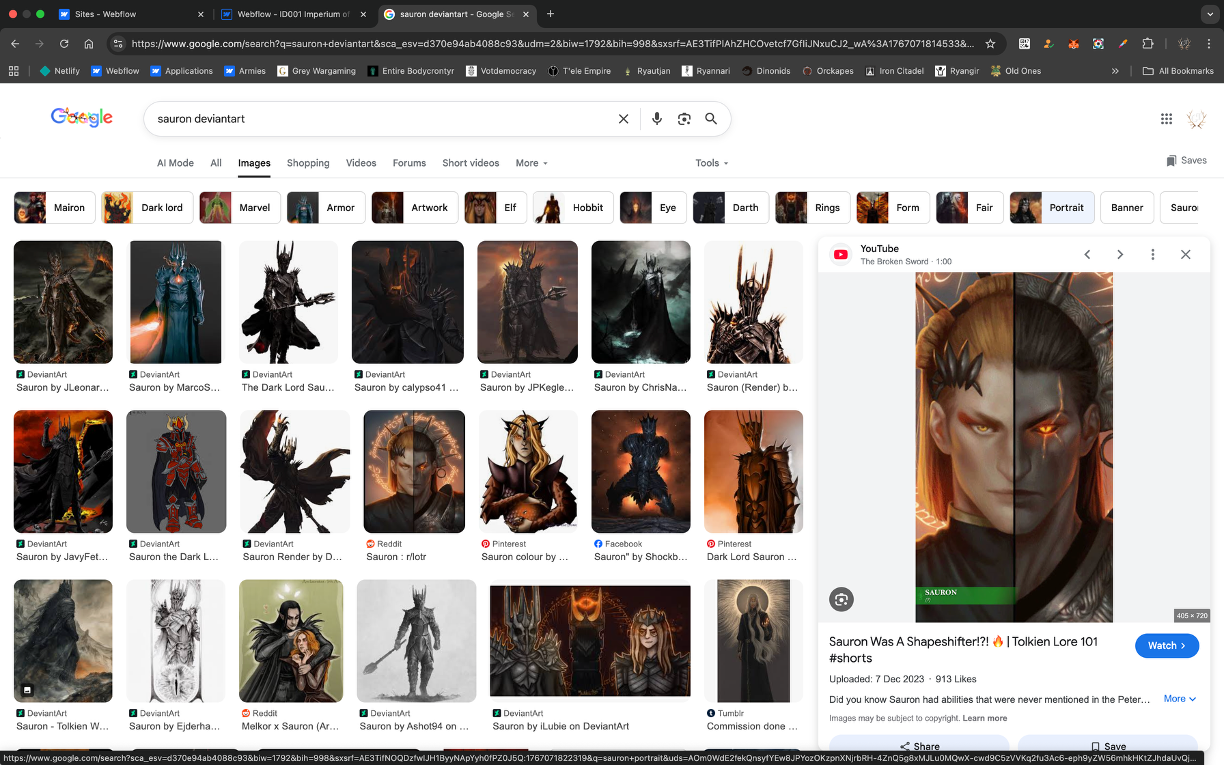Open the Old Ones bookmark
The height and width of the screenshot is (766, 1224).
tap(1015, 71)
